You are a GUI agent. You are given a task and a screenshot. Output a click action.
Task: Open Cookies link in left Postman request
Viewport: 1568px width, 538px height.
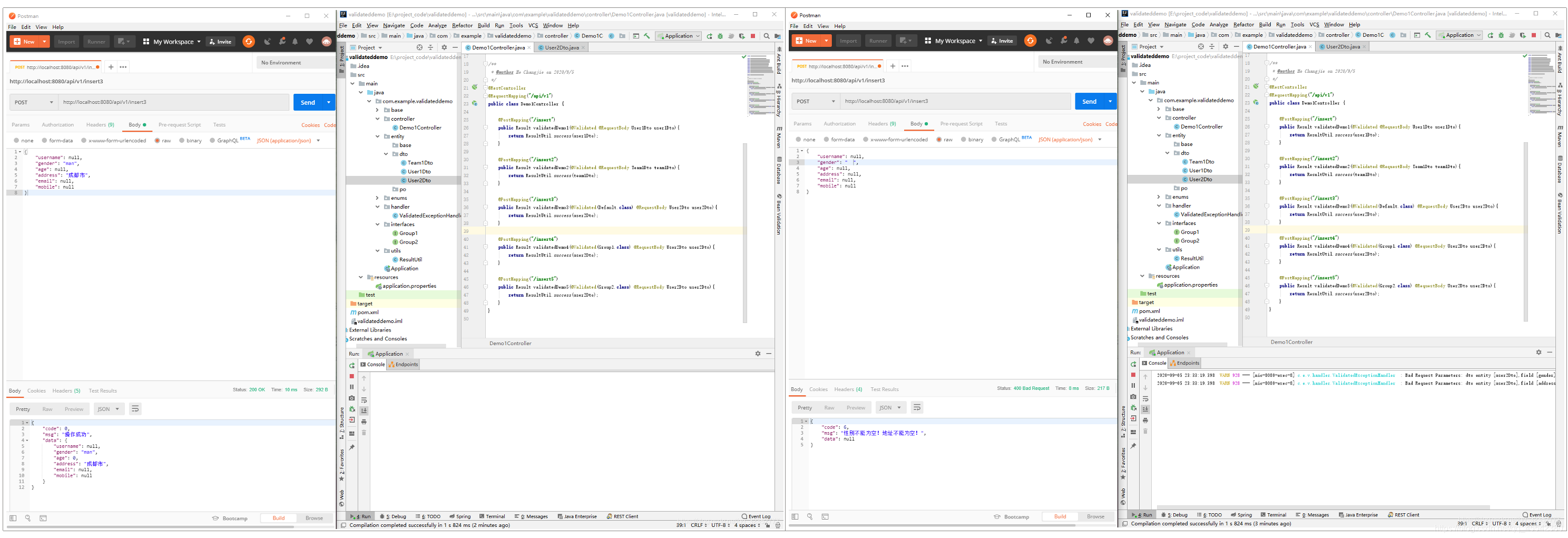(x=310, y=125)
